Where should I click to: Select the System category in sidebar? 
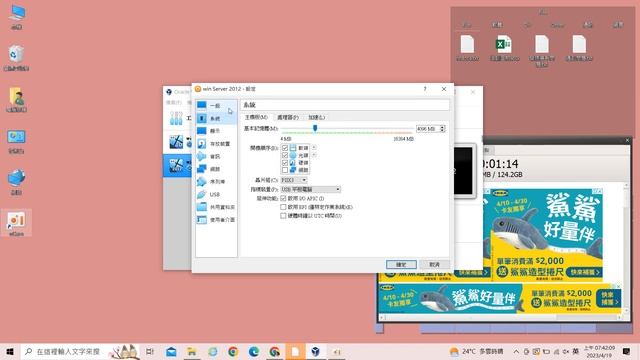coord(216,118)
